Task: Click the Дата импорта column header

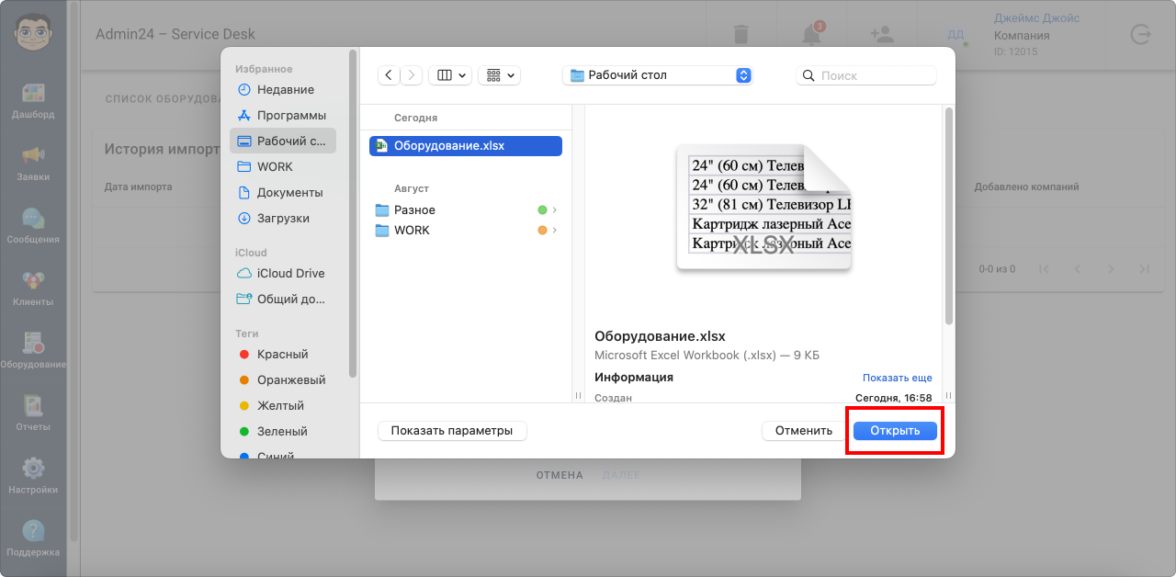Action: coord(138,187)
